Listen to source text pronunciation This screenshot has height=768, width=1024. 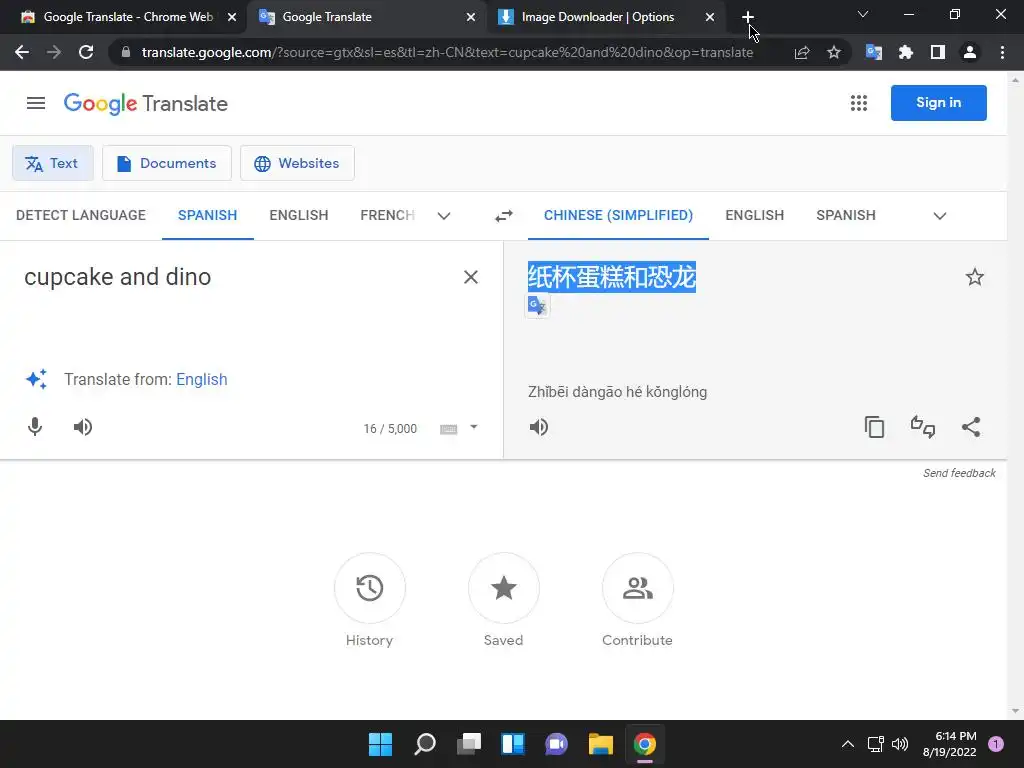coord(82,427)
